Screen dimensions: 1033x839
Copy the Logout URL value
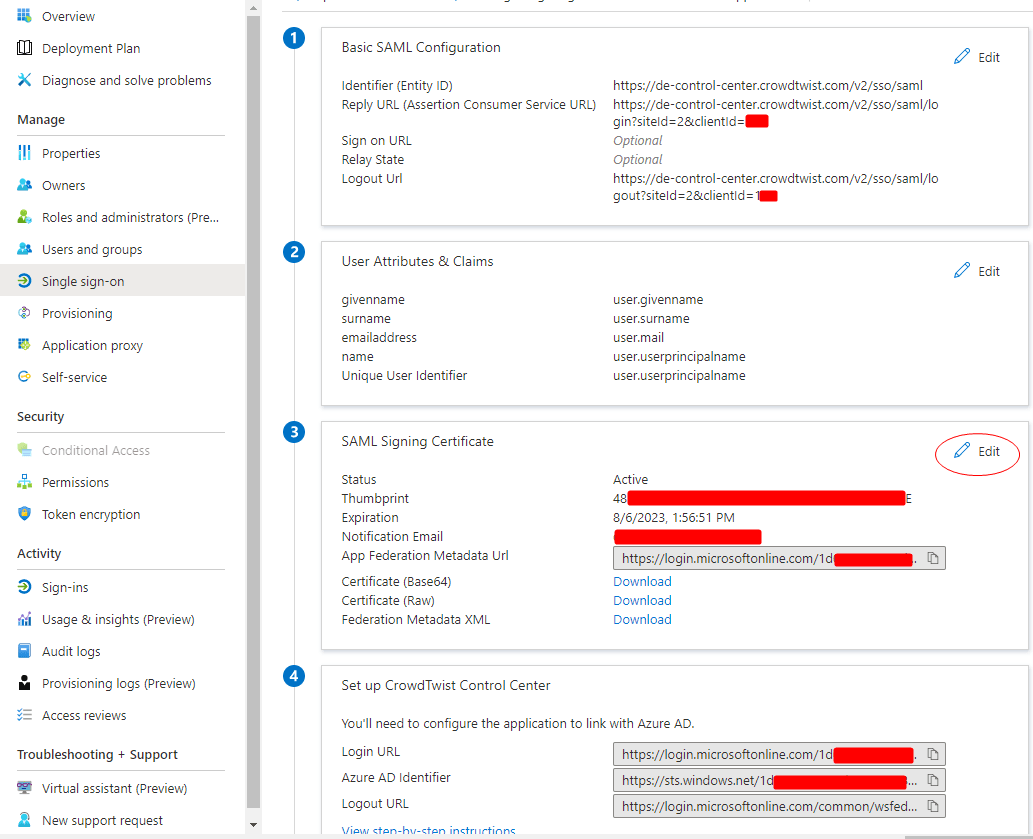click(x=933, y=806)
